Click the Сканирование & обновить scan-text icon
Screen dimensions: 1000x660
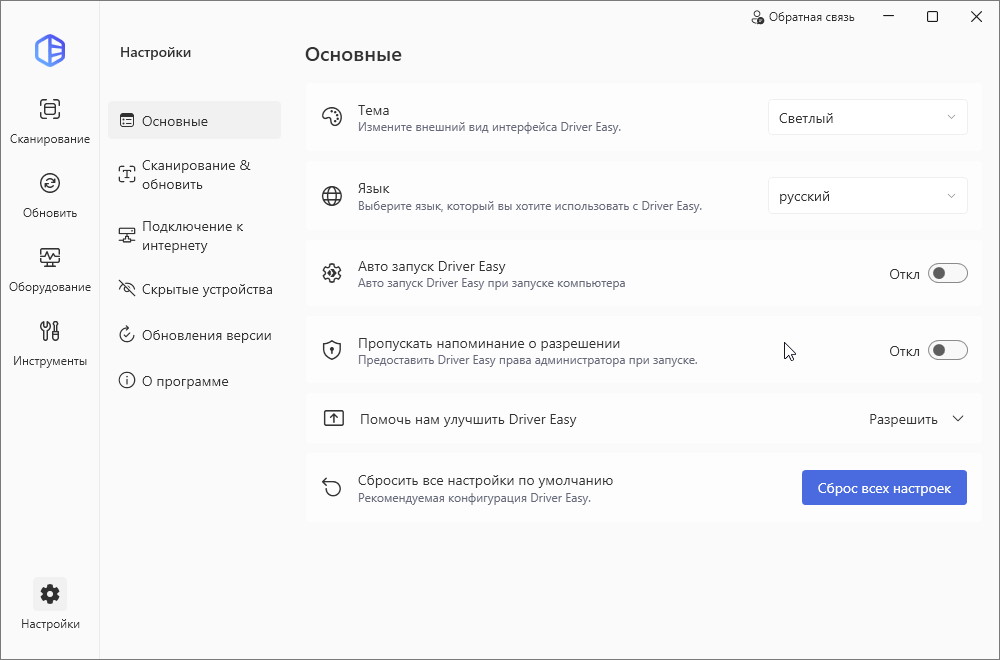point(127,175)
